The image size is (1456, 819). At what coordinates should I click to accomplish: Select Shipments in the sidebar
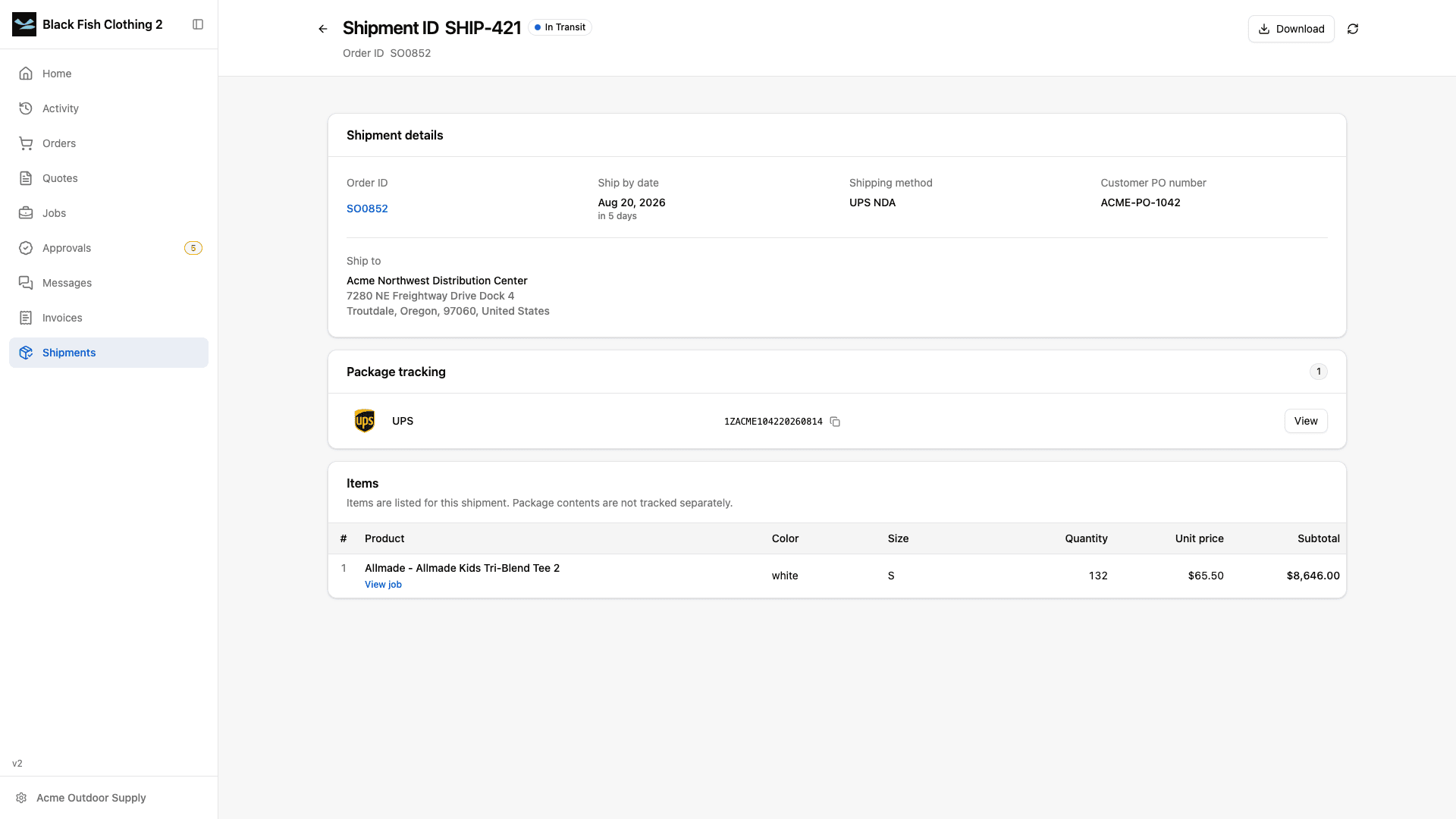point(108,353)
